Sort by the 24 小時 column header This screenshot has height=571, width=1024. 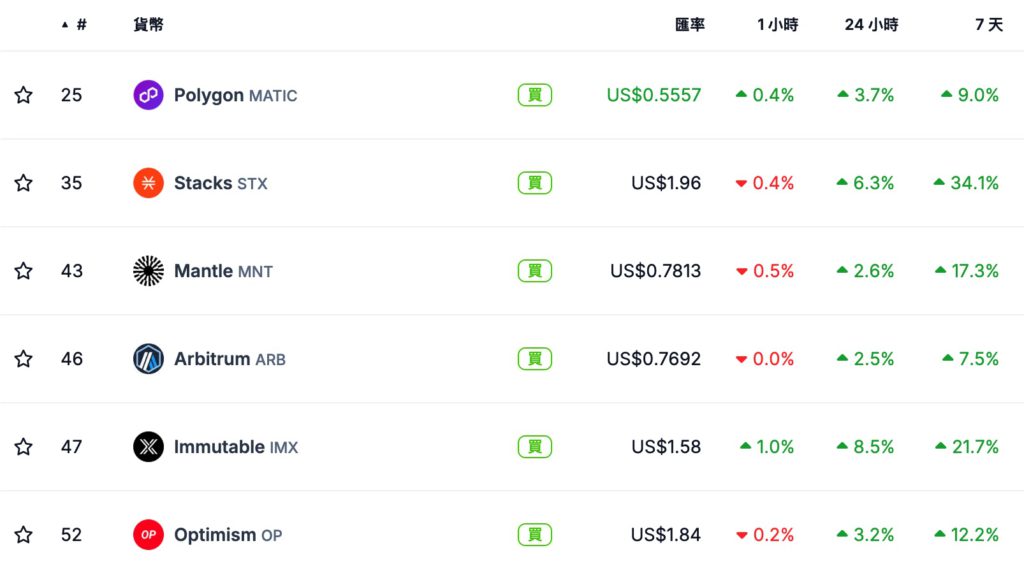tap(870, 24)
